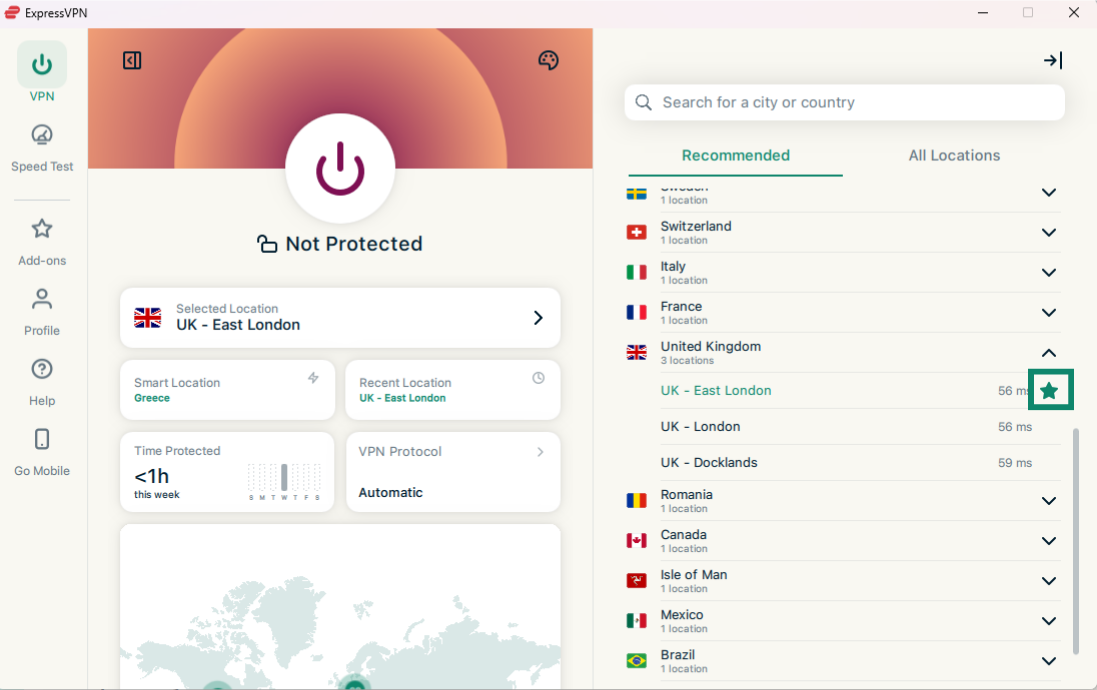Expand Switzerland locations chevron
This screenshot has height=690, width=1097.
point(1049,232)
